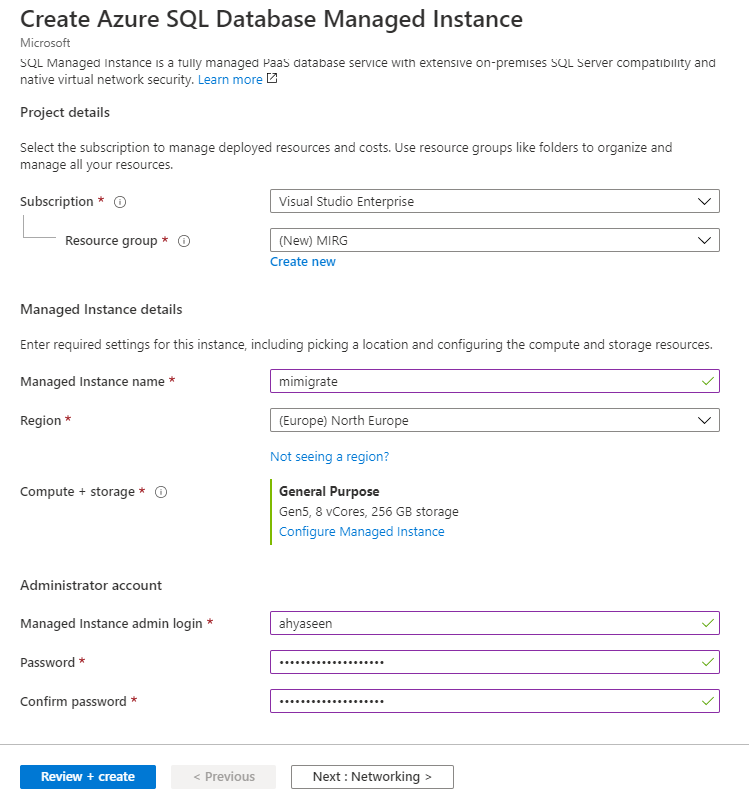Click the Subscription info icon
This screenshot has width=749, height=798.
tap(120, 202)
